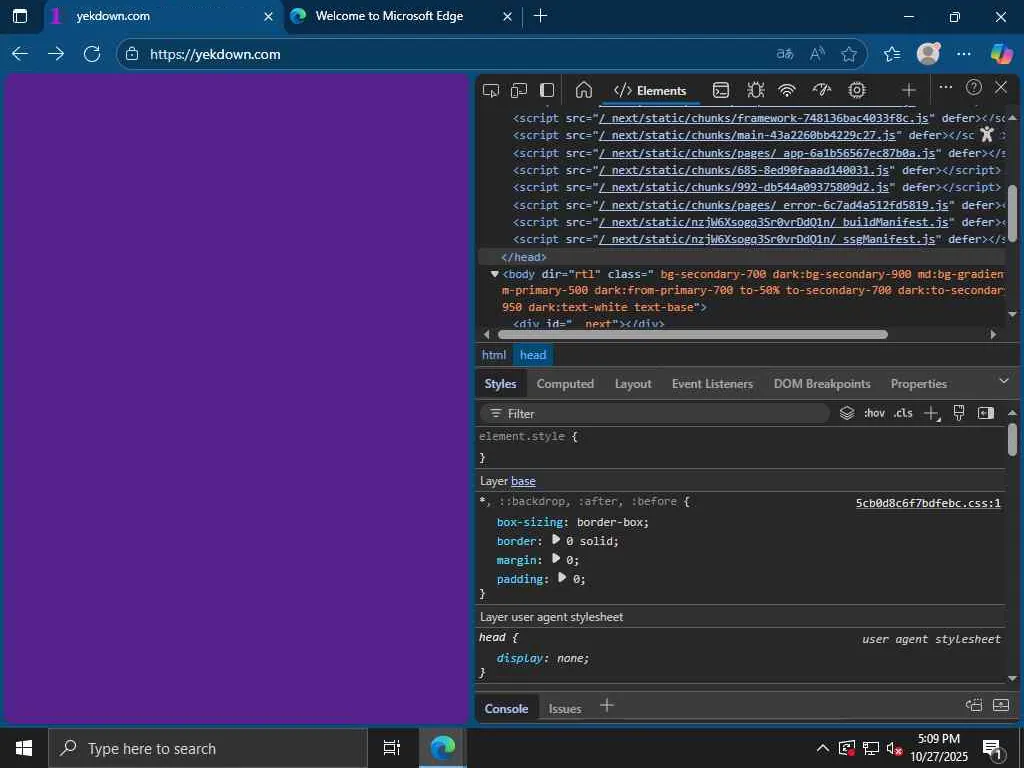
Task: Select html in the breadcrumb trail
Action: [x=494, y=355]
